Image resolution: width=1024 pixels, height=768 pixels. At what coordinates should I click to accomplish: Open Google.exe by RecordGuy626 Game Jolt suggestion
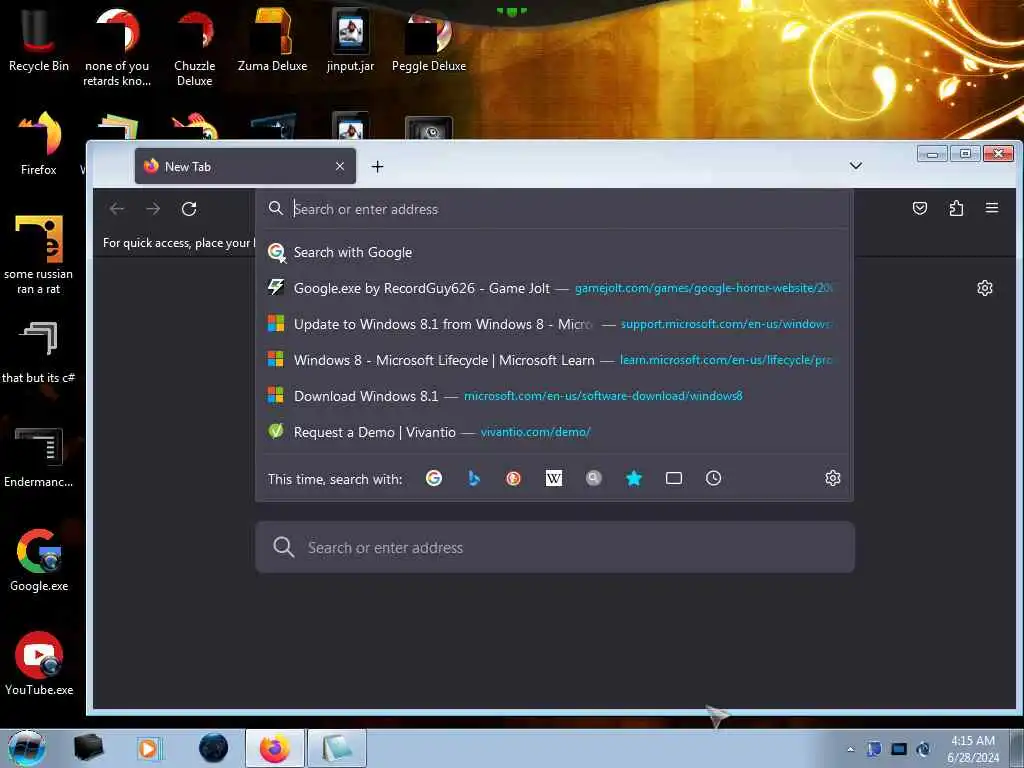[x=554, y=288]
